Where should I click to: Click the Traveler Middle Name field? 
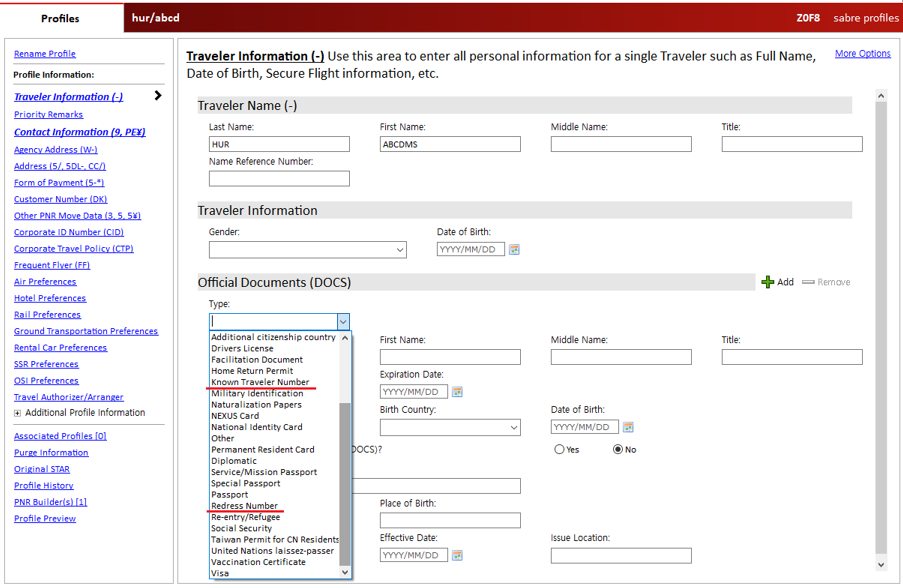[621, 144]
